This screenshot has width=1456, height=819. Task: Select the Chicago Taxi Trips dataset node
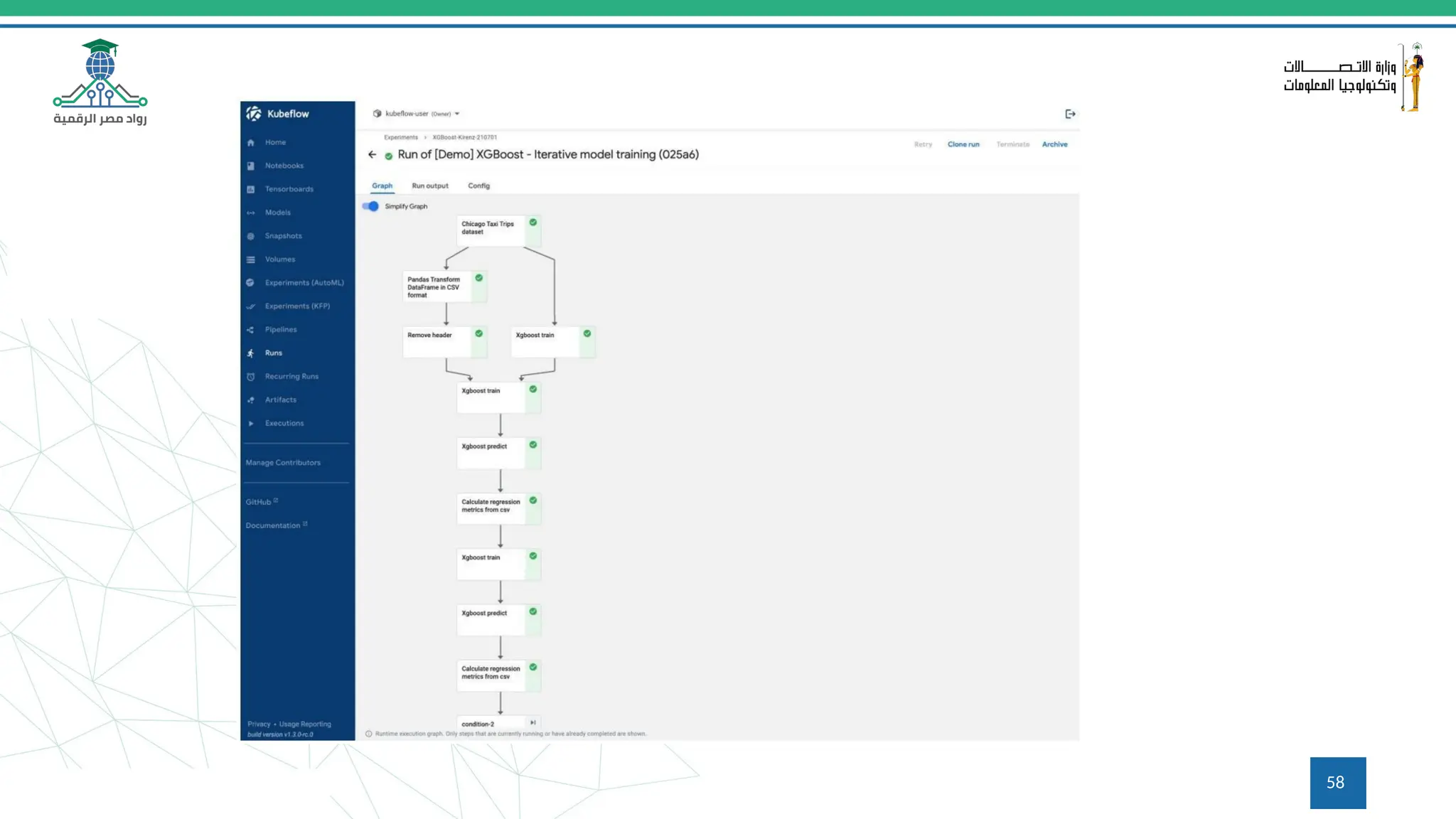click(491, 230)
